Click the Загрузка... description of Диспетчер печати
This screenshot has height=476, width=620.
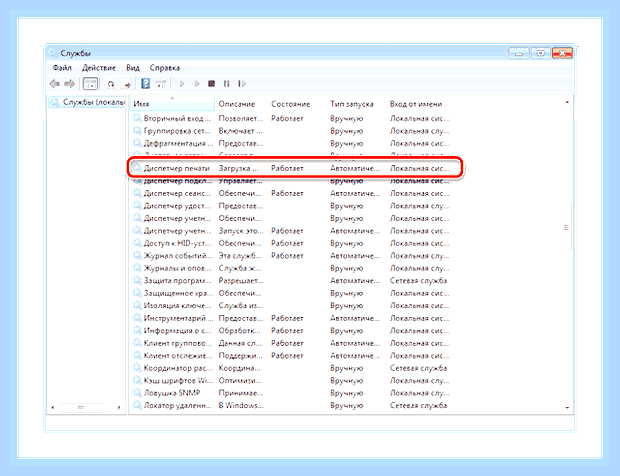tap(238, 168)
